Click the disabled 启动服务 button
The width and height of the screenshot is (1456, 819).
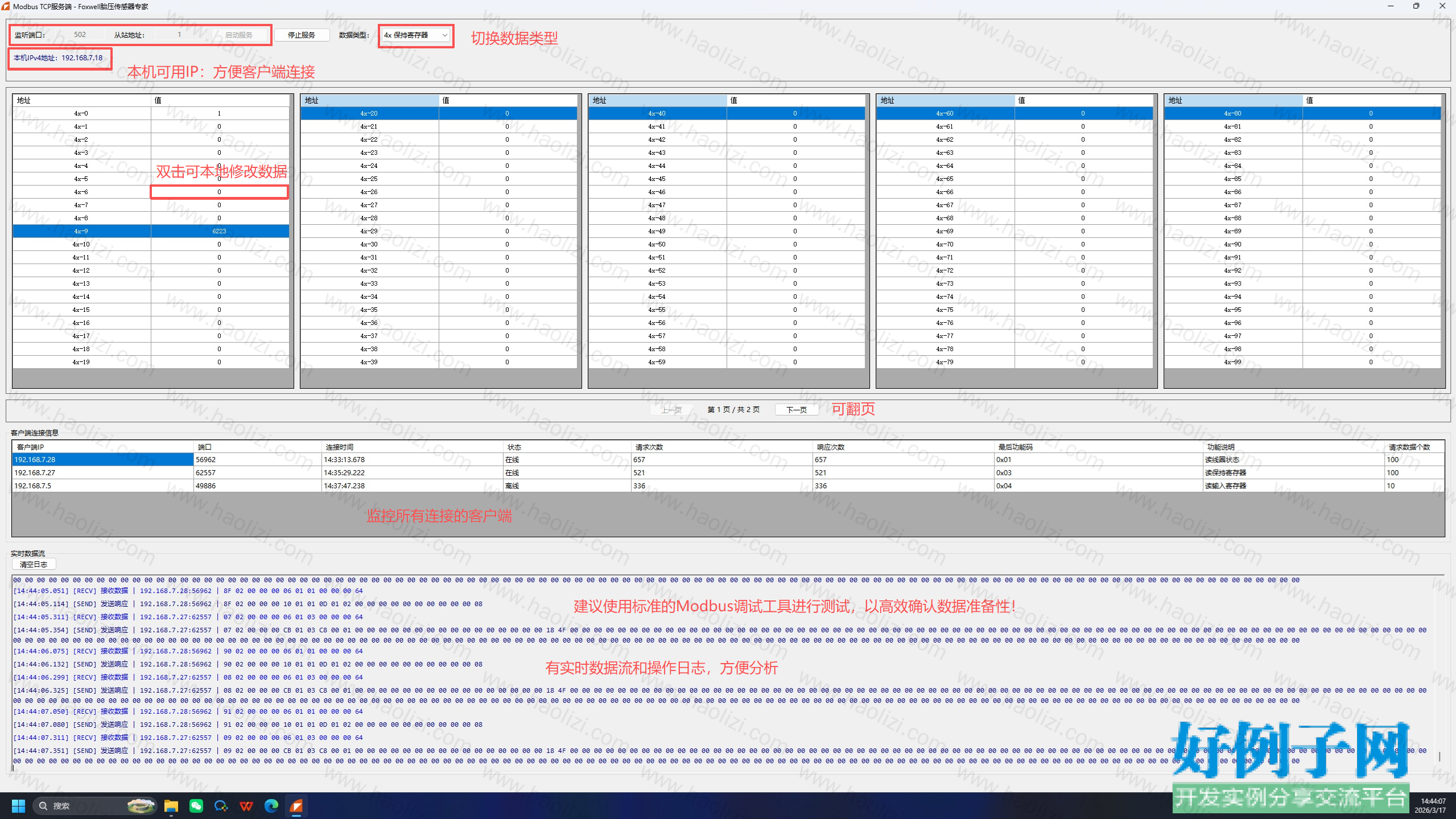coord(239,35)
